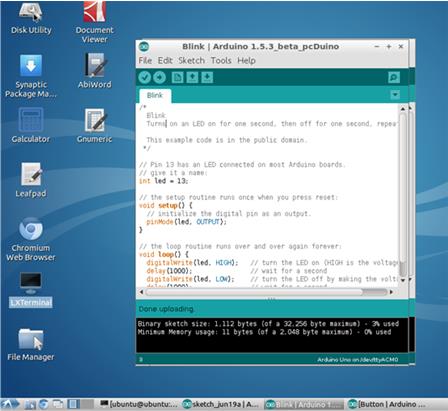Click the Arduino logo icon in title bar
This screenshot has width=448, height=411.
point(144,47)
